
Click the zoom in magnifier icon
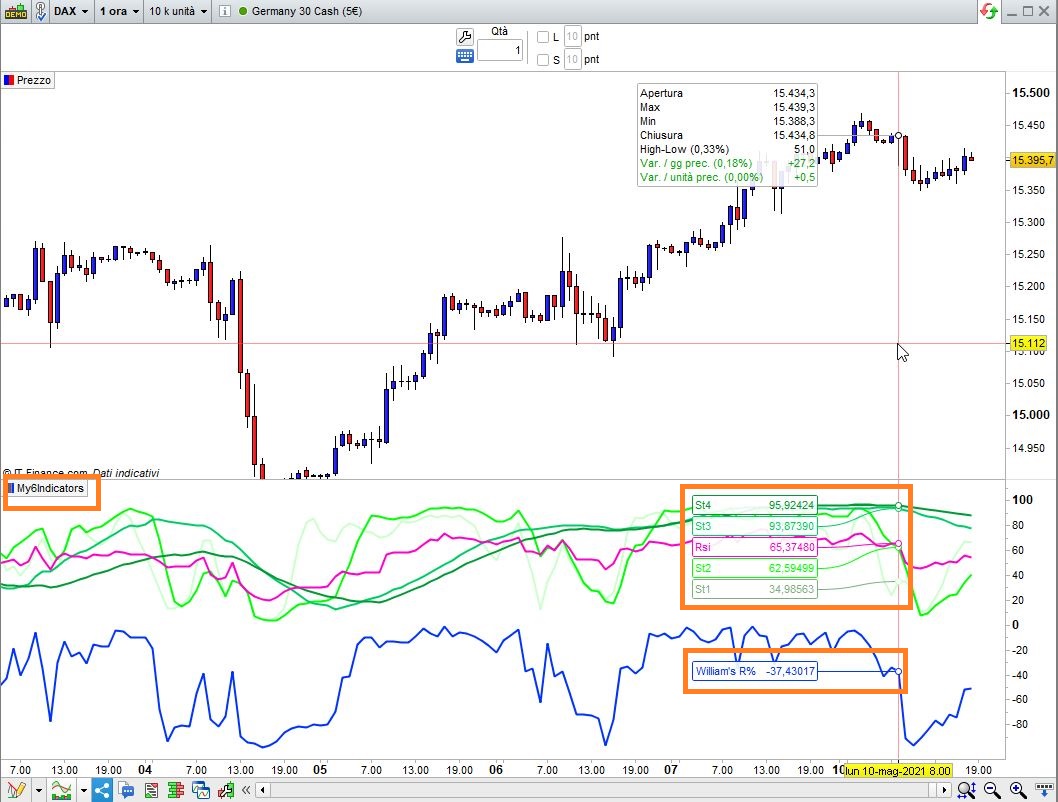tap(1018, 790)
